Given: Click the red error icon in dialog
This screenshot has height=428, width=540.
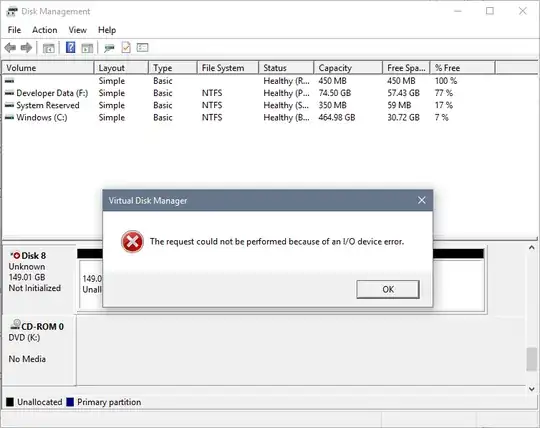Looking at the screenshot, I should (x=132, y=241).
